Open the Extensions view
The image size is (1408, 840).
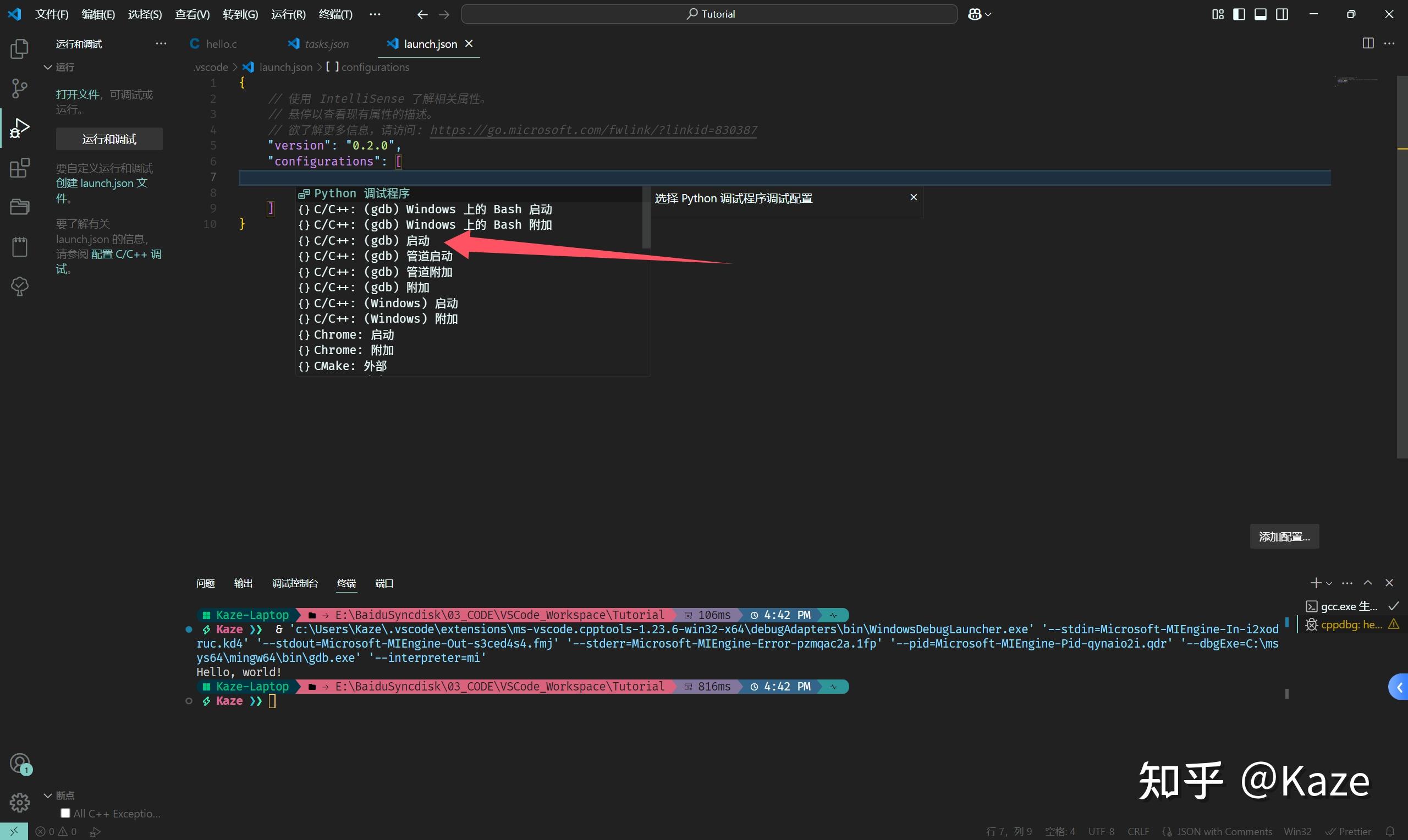tap(19, 168)
